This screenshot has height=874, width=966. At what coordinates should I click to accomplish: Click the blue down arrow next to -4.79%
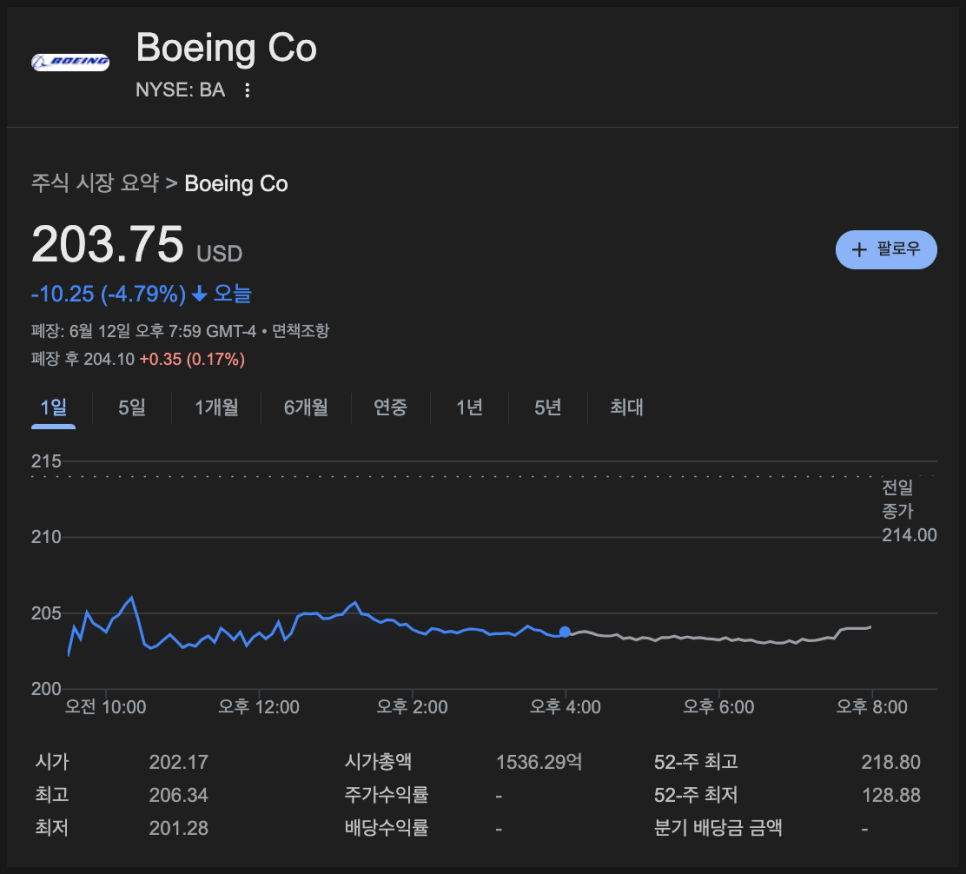tap(199, 294)
